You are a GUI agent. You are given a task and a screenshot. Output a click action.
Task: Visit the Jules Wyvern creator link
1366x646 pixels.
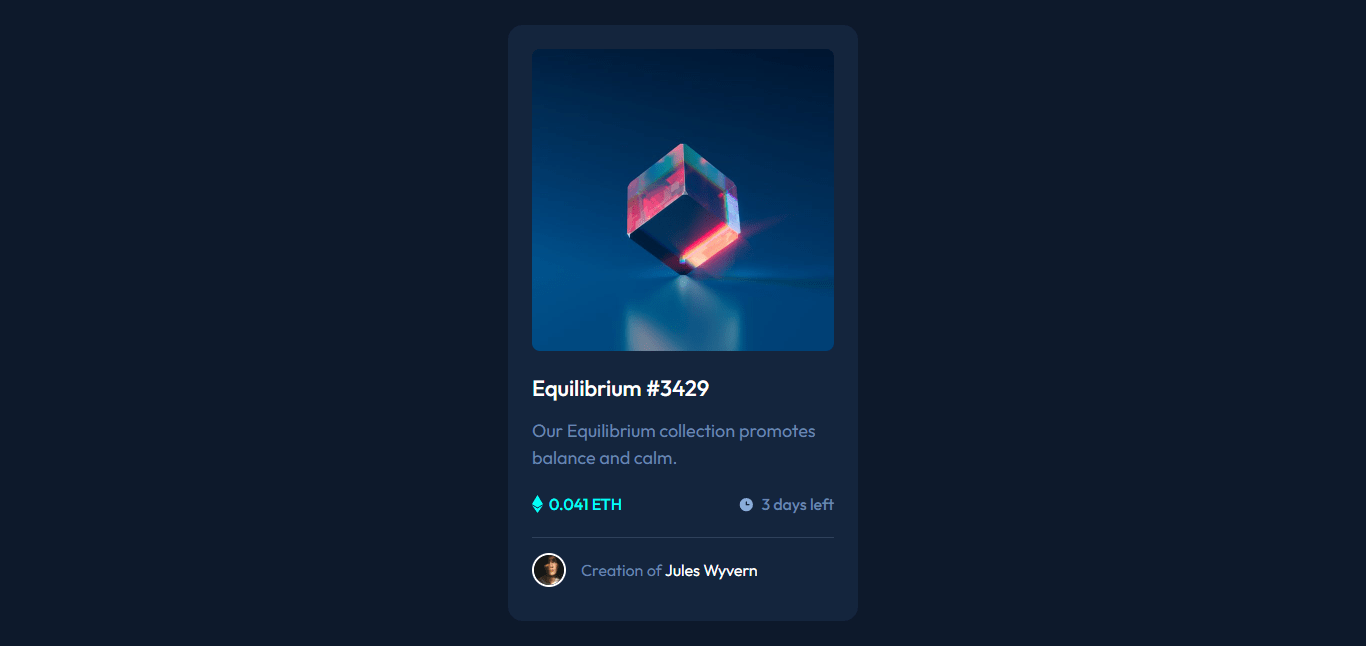(x=711, y=571)
